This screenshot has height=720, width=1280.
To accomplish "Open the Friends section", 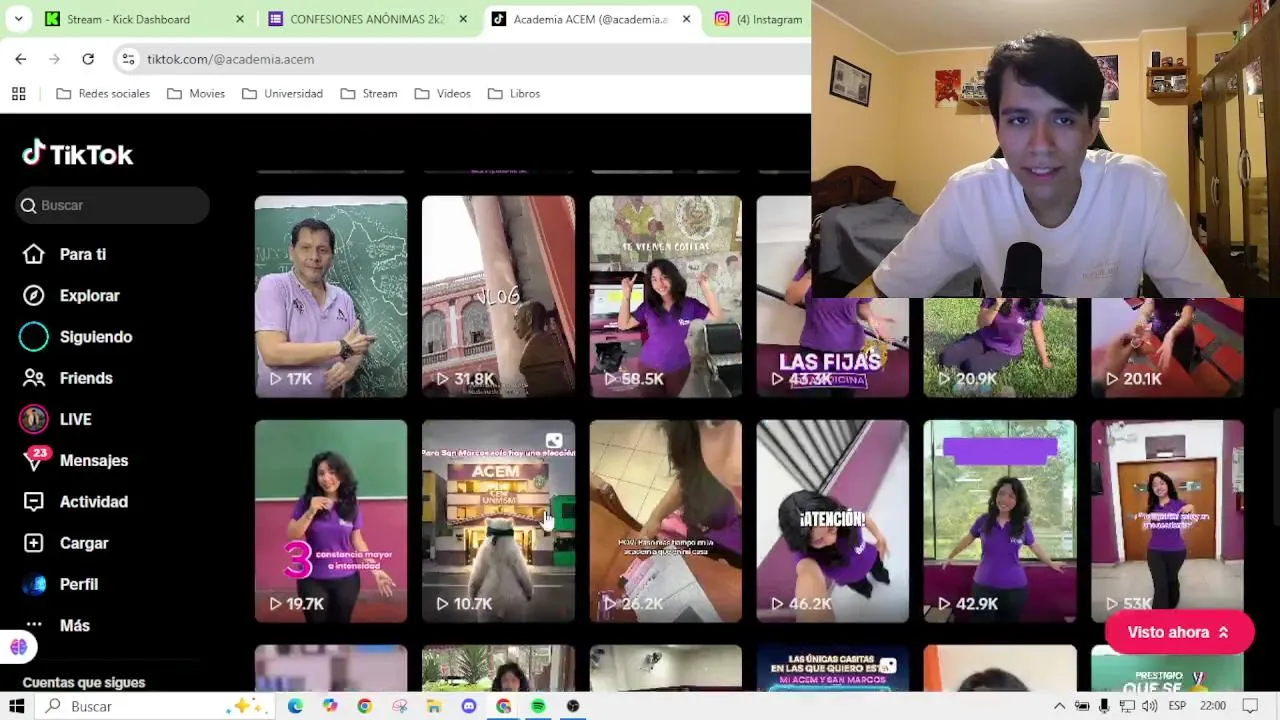I will pos(67,378).
